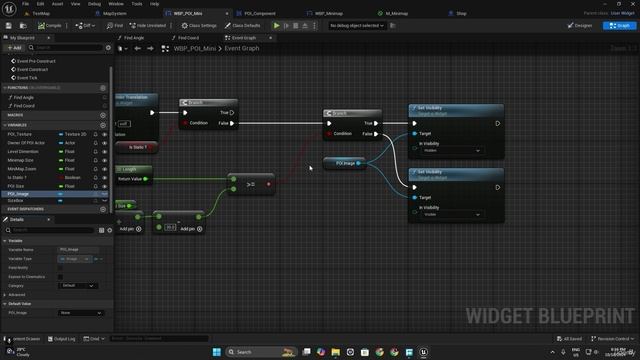This screenshot has width=640, height=360.
Task: Collapse the Variables section
Action: click(x=5, y=125)
